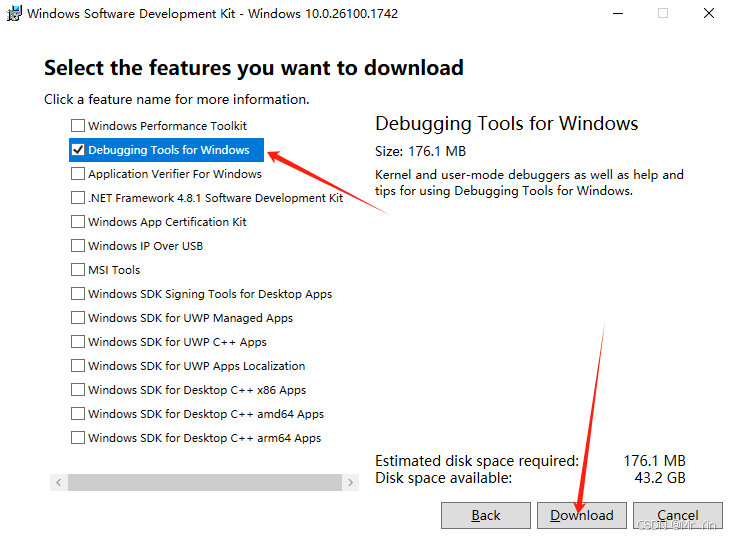The width and height of the screenshot is (730, 538).
Task: Check the Desktop C++ x86 Apps checkbox
Action: pos(78,390)
